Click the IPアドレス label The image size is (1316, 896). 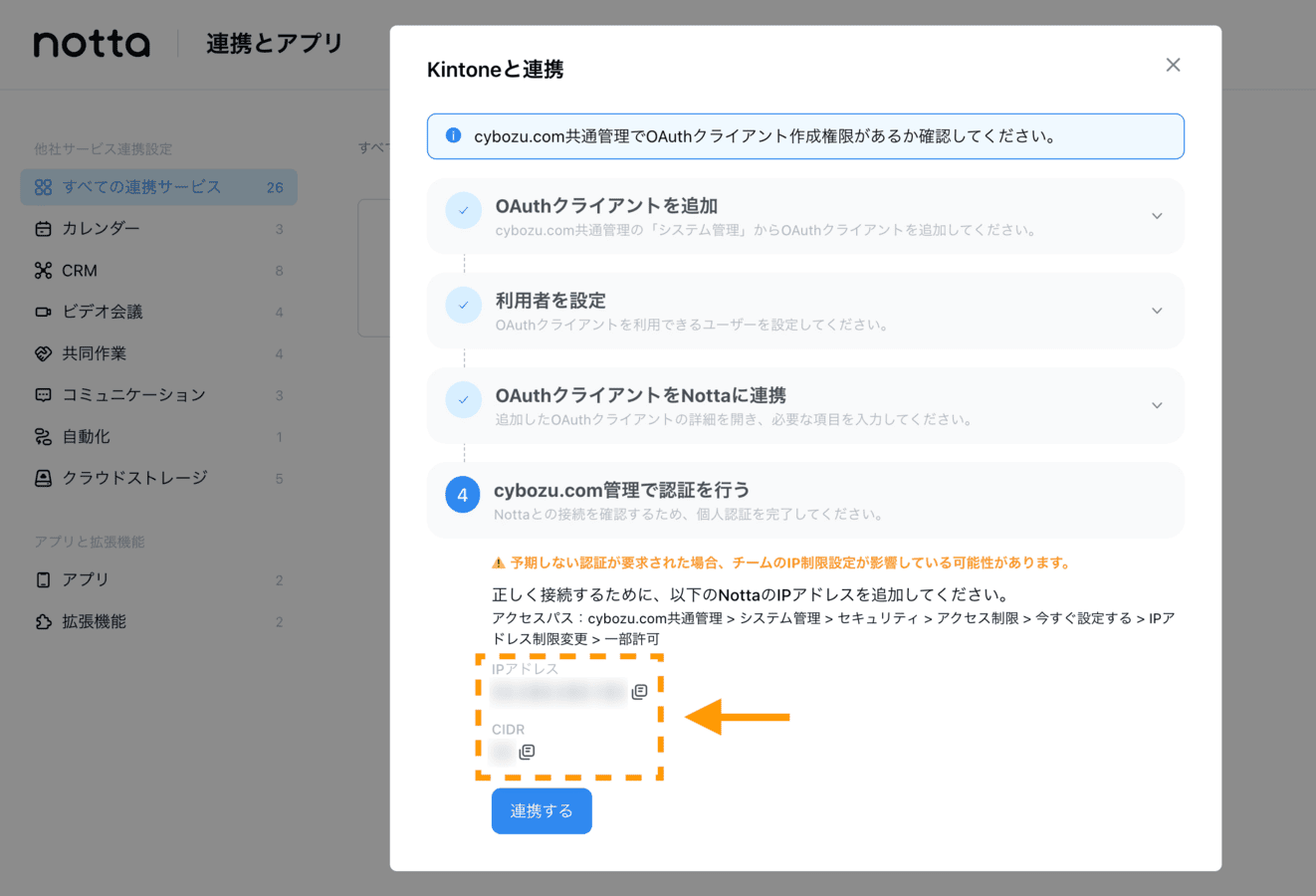pos(525,669)
